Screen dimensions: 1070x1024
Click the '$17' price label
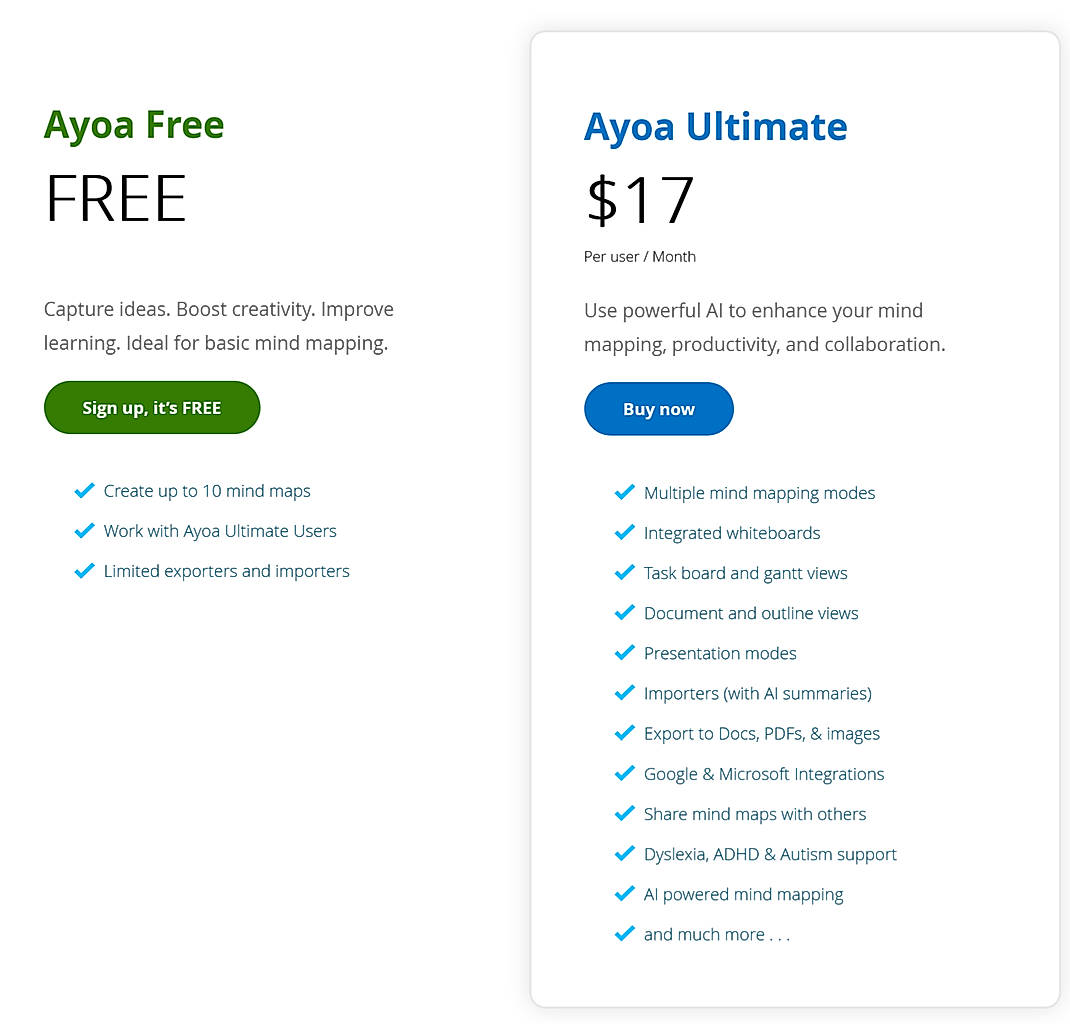click(x=639, y=199)
